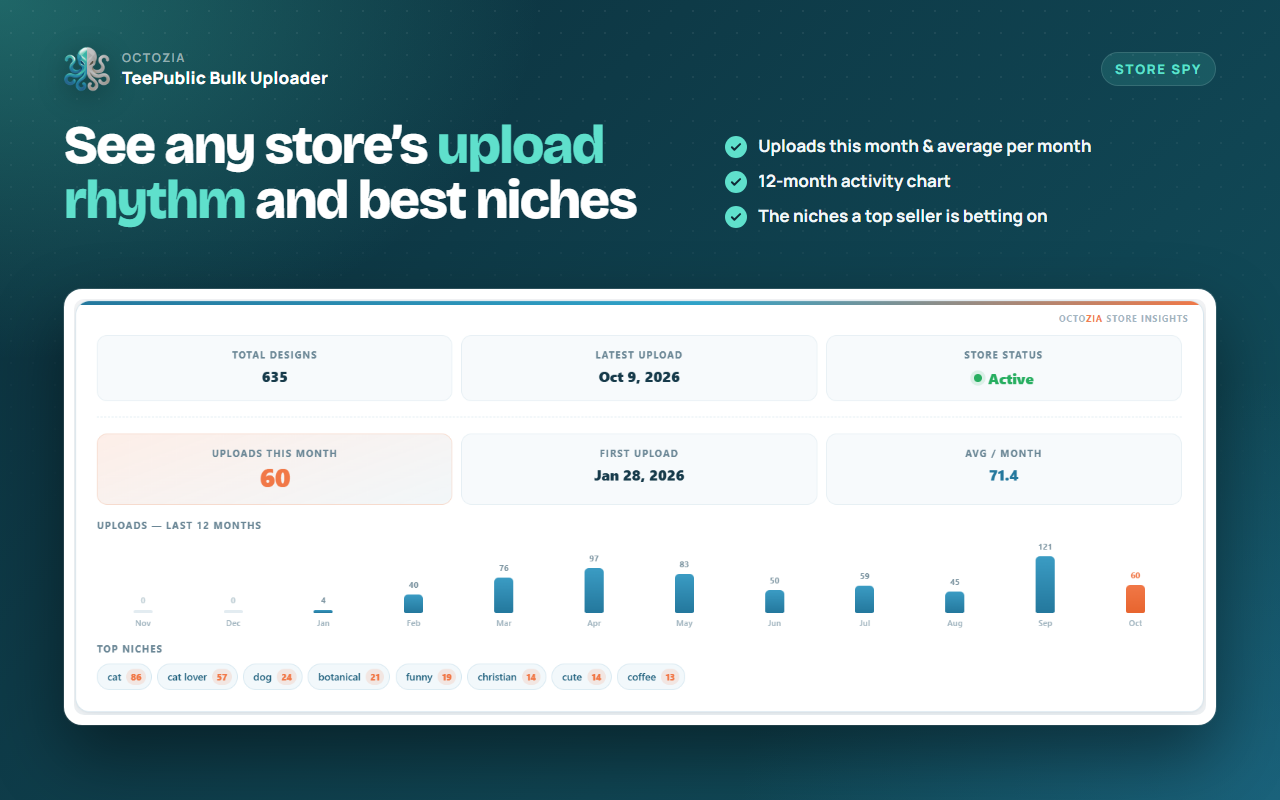Open the Avg / Month card

[x=1004, y=469]
